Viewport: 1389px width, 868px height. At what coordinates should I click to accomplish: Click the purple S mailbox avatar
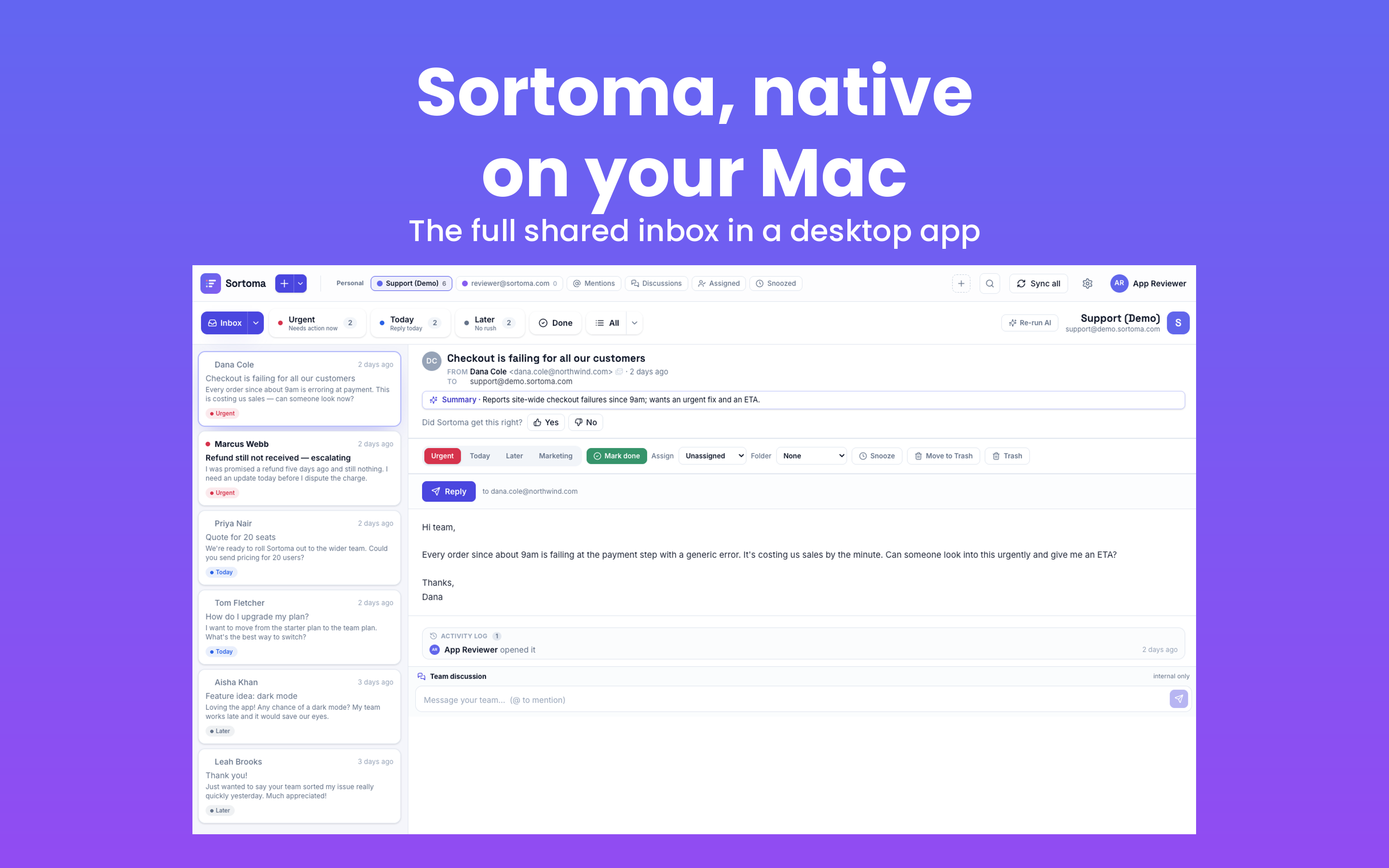coord(1178,323)
